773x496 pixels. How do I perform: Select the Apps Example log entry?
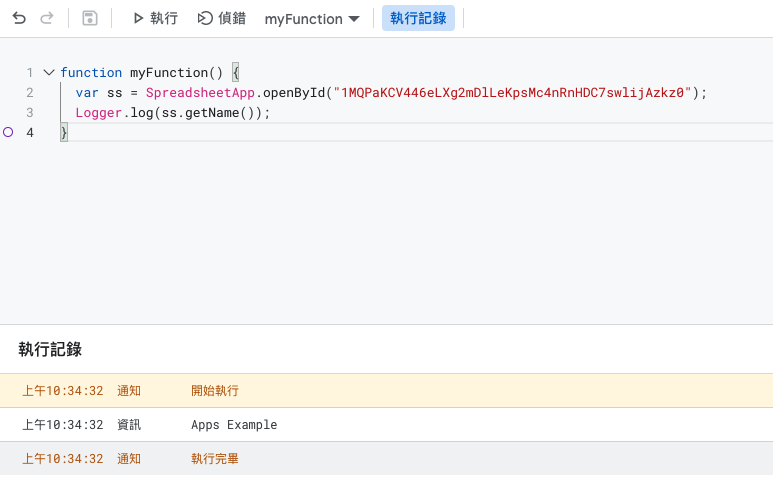[234, 425]
